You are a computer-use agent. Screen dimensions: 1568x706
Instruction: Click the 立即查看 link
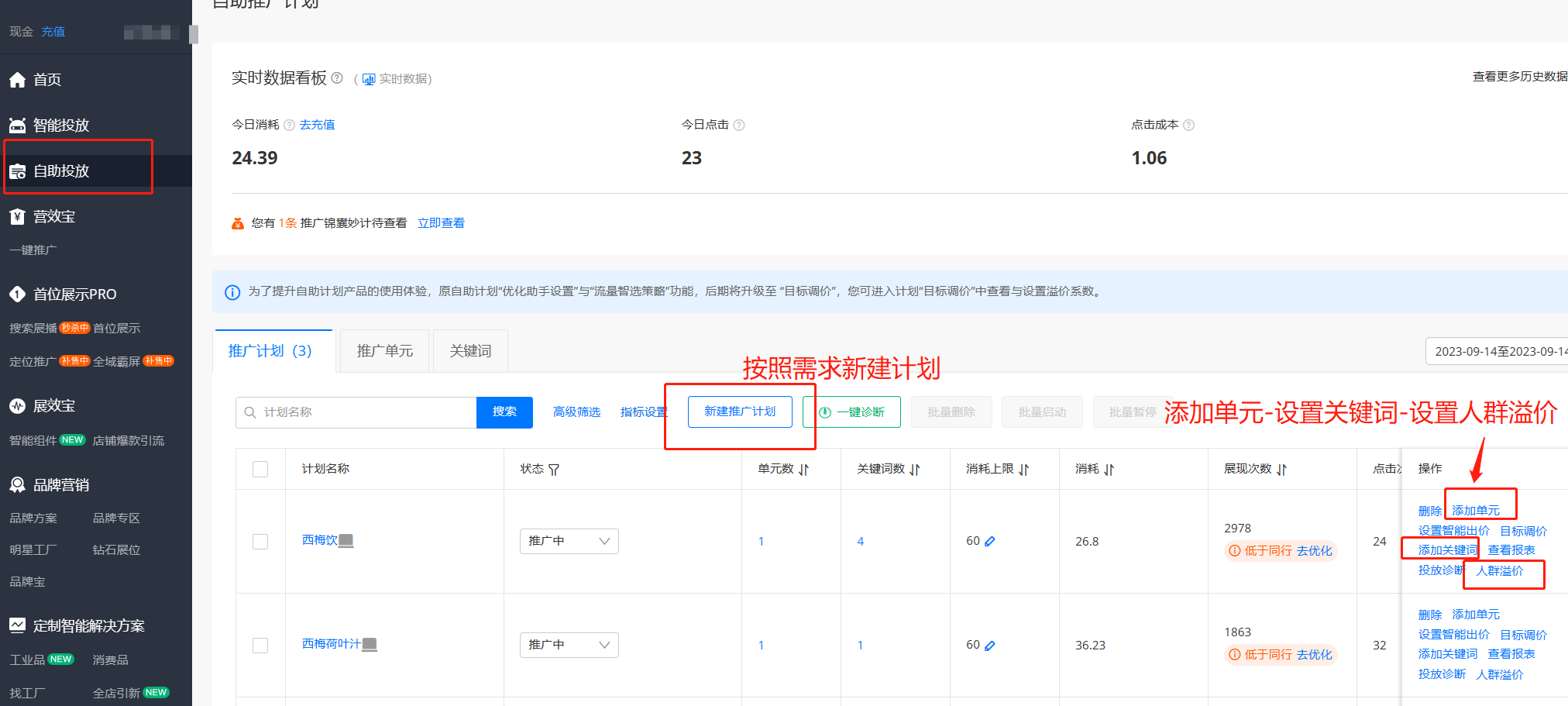[441, 223]
